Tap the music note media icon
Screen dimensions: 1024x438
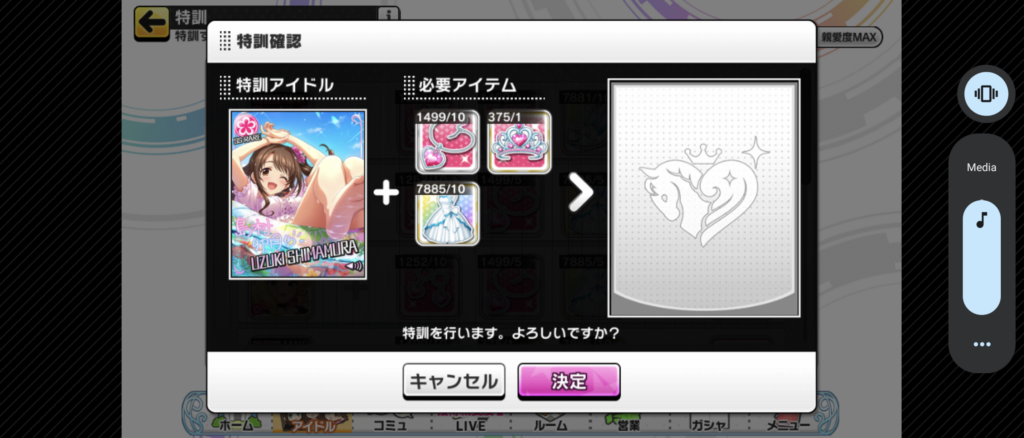coord(982,221)
